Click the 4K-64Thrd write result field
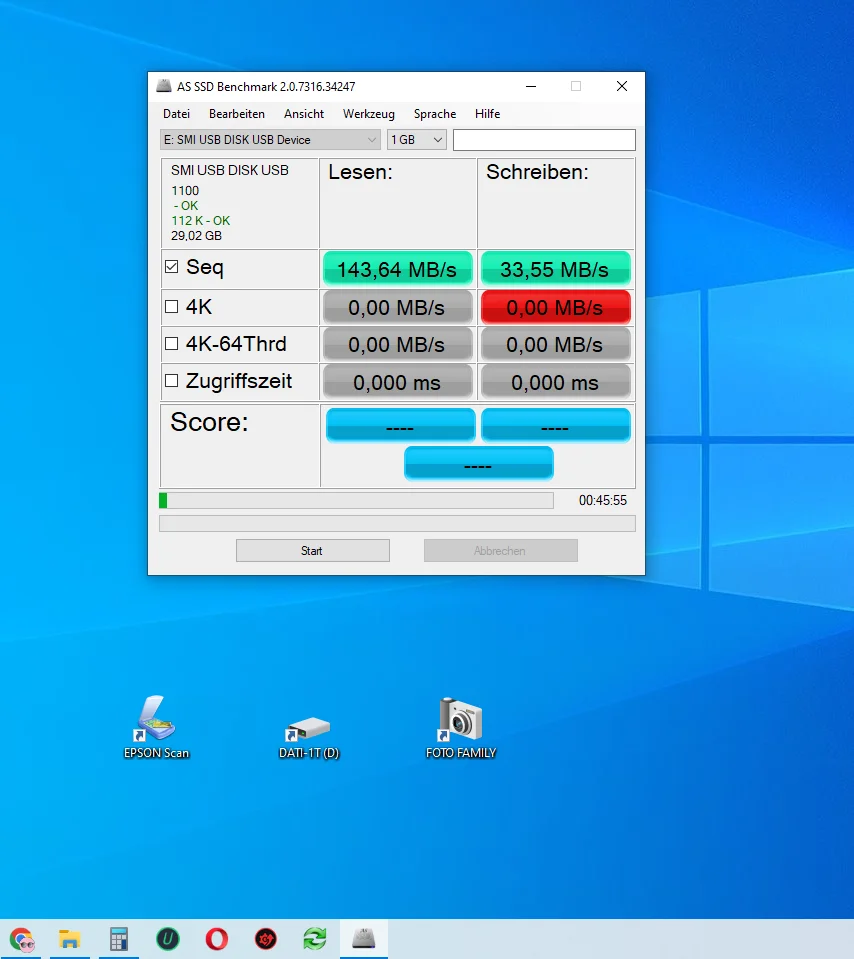 (x=555, y=344)
